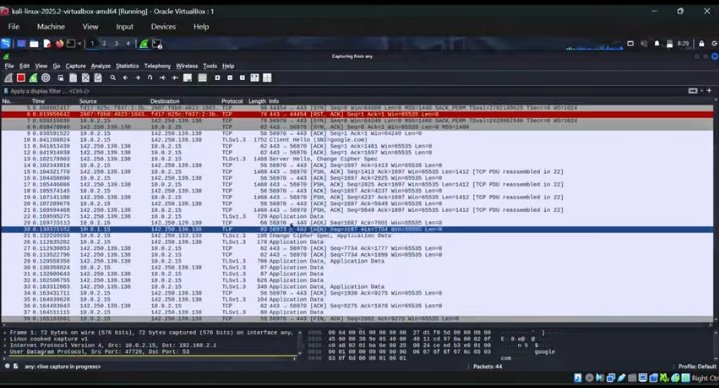
Task: Zoom in the main window text
Action: pyautogui.click(x=217, y=78)
